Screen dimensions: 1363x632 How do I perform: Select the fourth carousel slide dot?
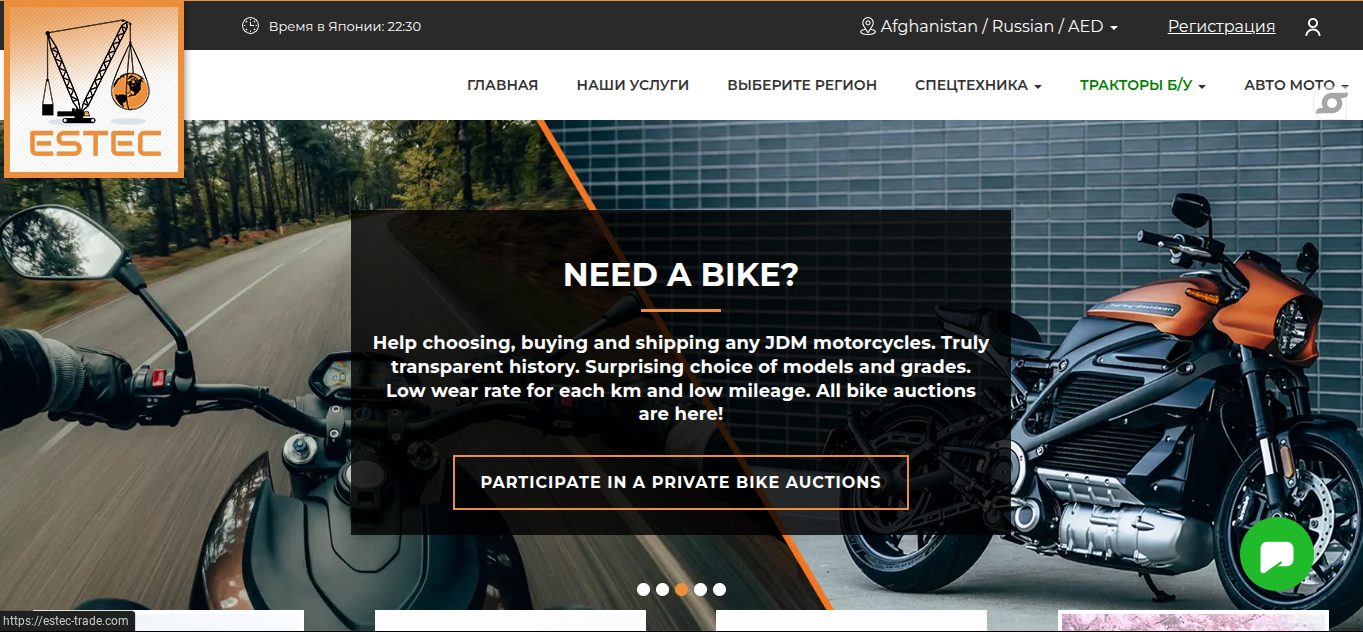tap(700, 589)
